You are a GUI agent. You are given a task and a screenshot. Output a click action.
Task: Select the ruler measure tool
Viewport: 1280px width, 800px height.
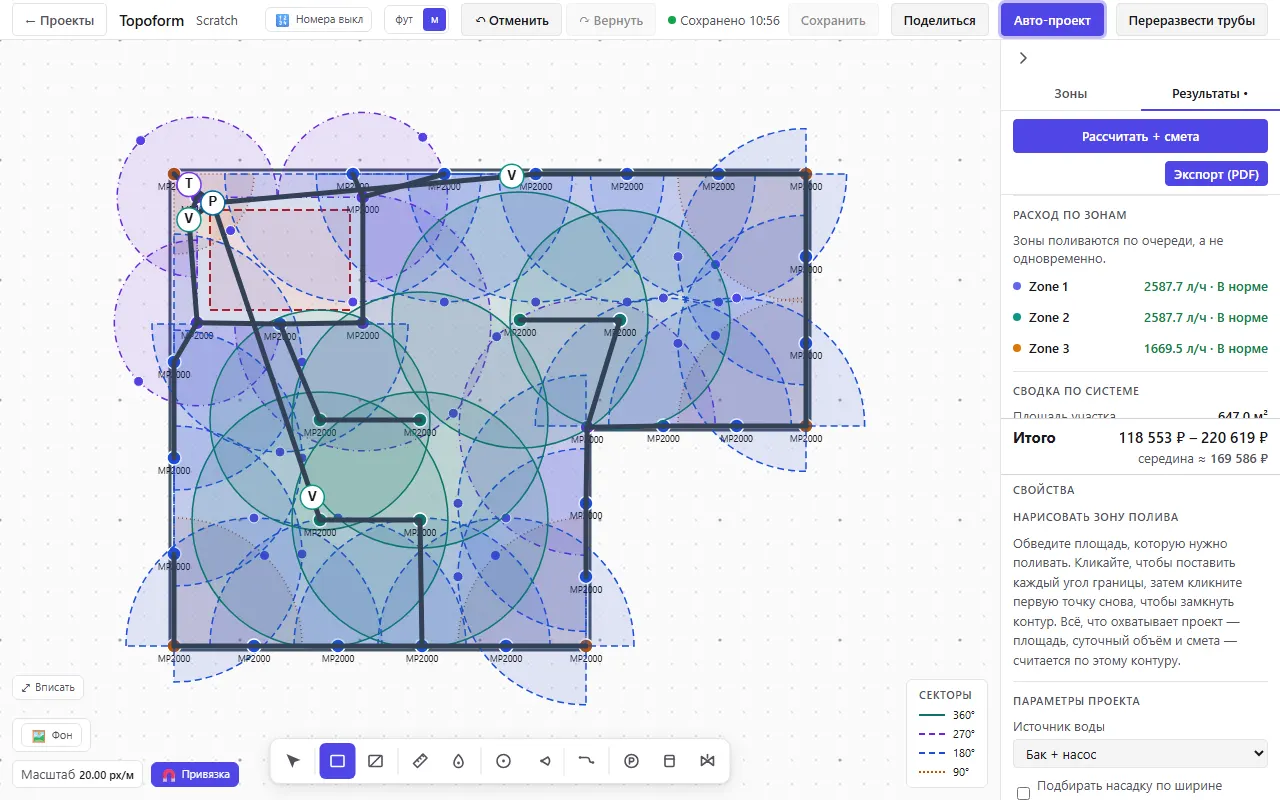point(420,761)
